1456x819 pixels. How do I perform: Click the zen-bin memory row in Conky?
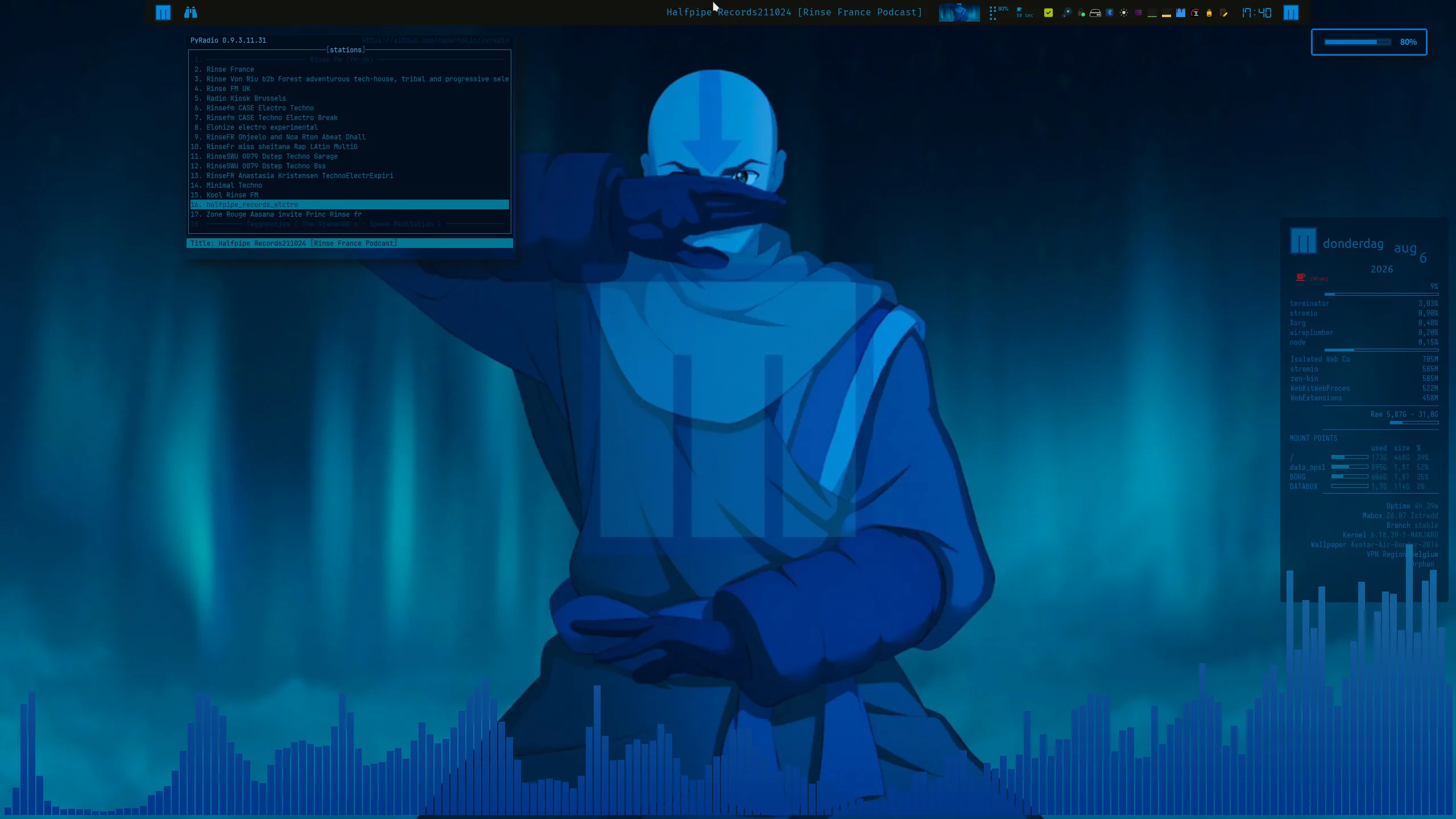pos(1364,379)
